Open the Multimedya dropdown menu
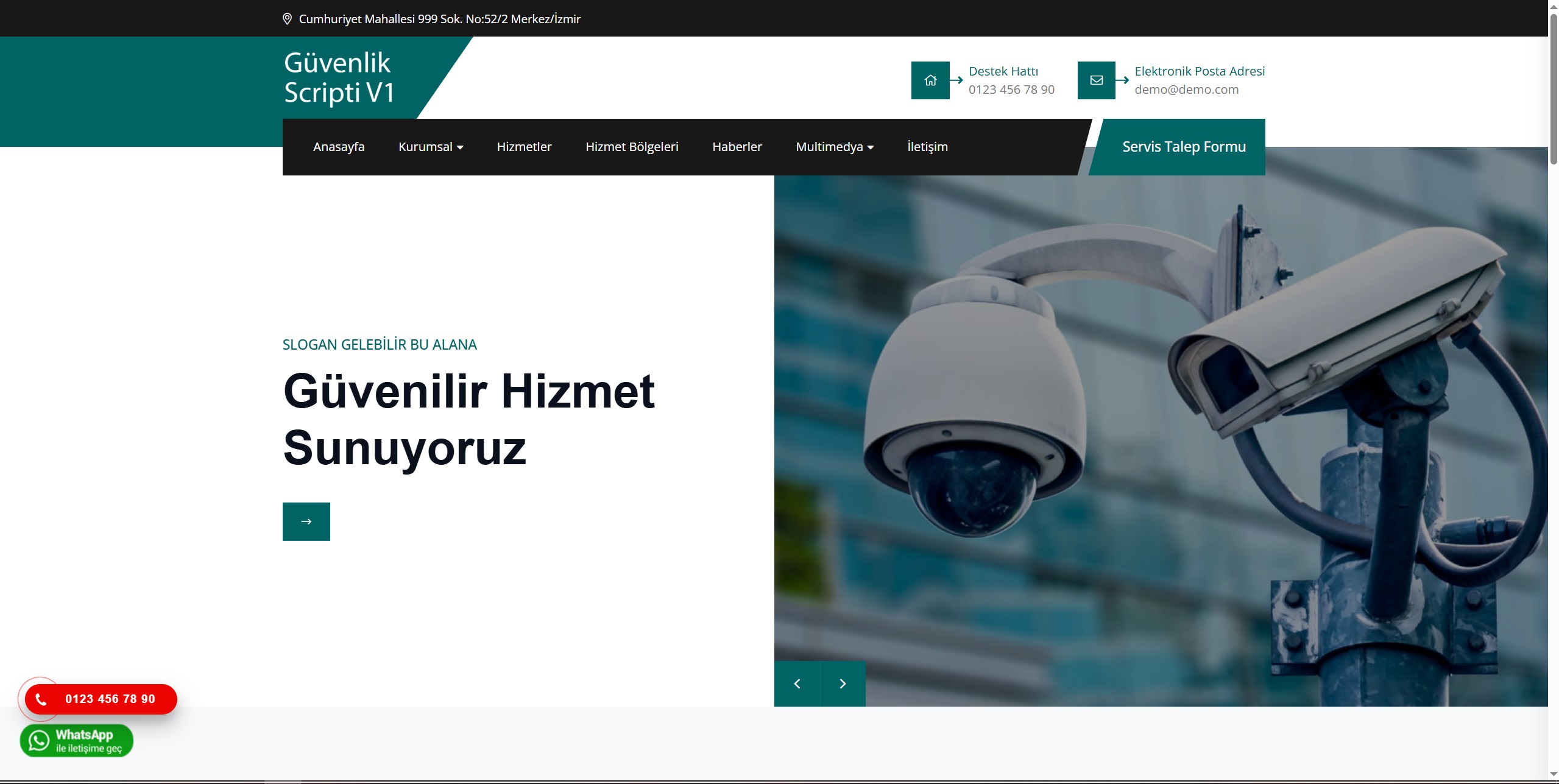Image resolution: width=1559 pixels, height=784 pixels. coord(830,146)
